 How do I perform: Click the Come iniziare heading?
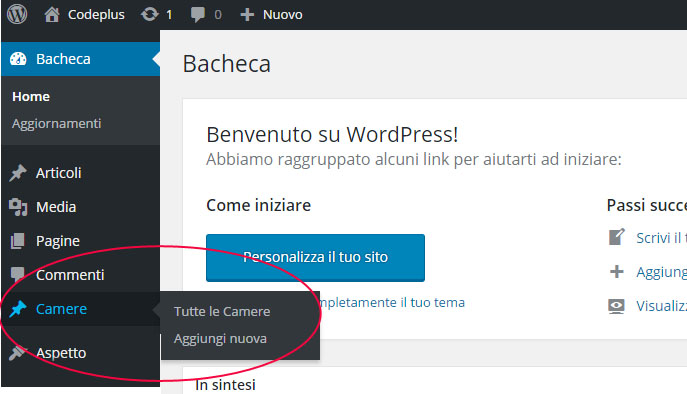tap(259, 205)
